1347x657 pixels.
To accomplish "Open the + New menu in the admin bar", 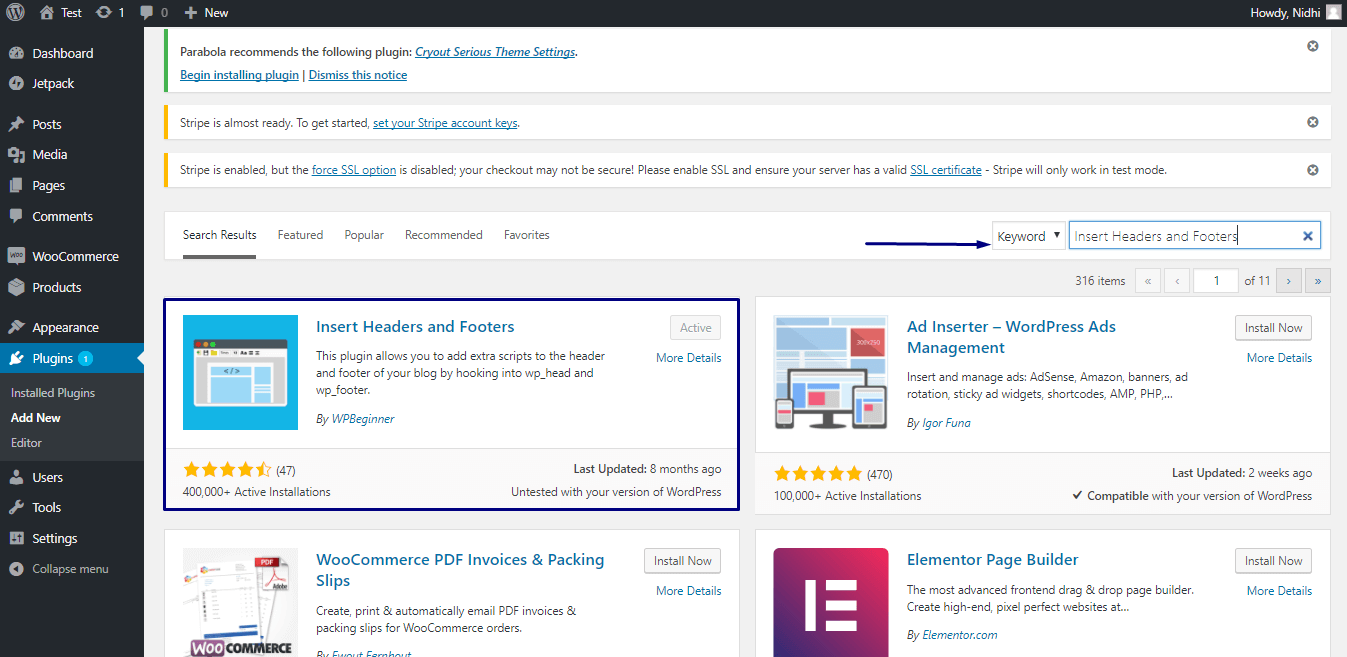I will (x=205, y=13).
